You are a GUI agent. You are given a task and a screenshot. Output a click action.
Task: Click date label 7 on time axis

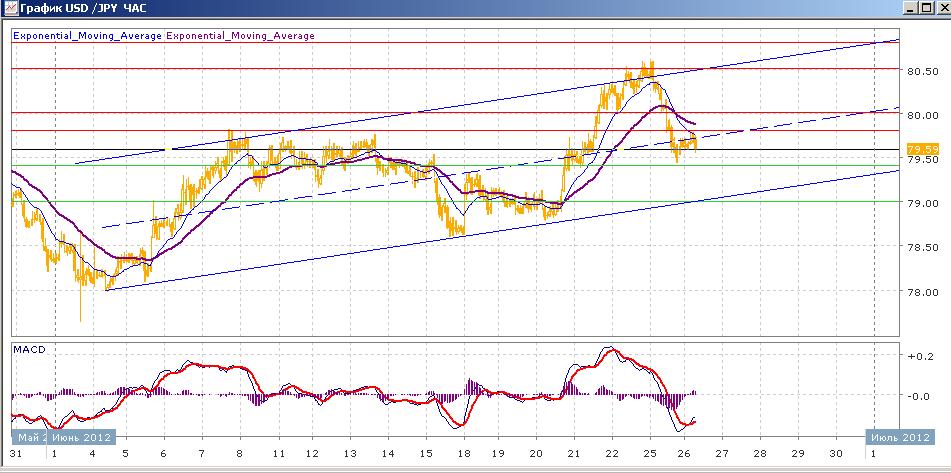point(201,454)
